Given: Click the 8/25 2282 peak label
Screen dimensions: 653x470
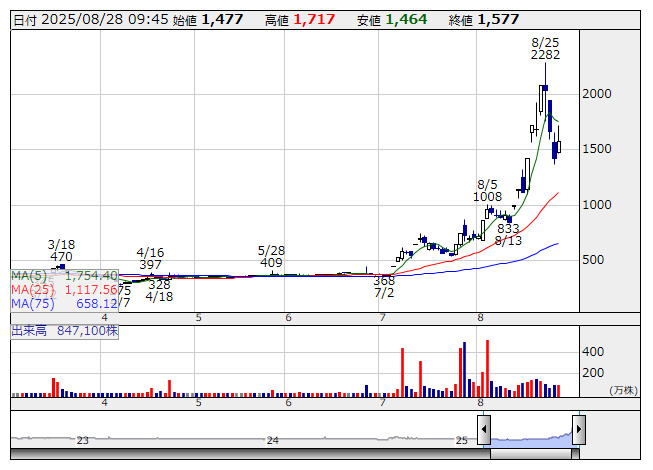Looking at the screenshot, I should [x=545, y=48].
